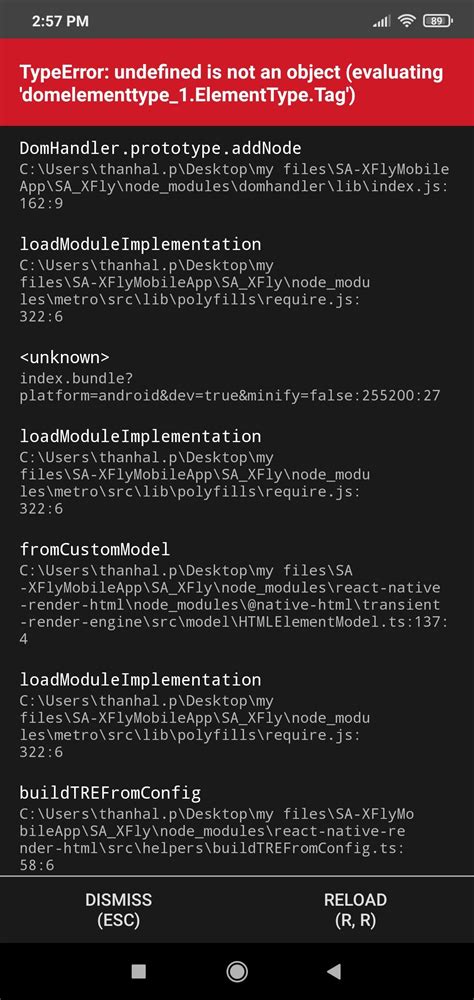The width and height of the screenshot is (474, 1000).
Task: Tap the recent apps square button
Action: tap(138, 971)
